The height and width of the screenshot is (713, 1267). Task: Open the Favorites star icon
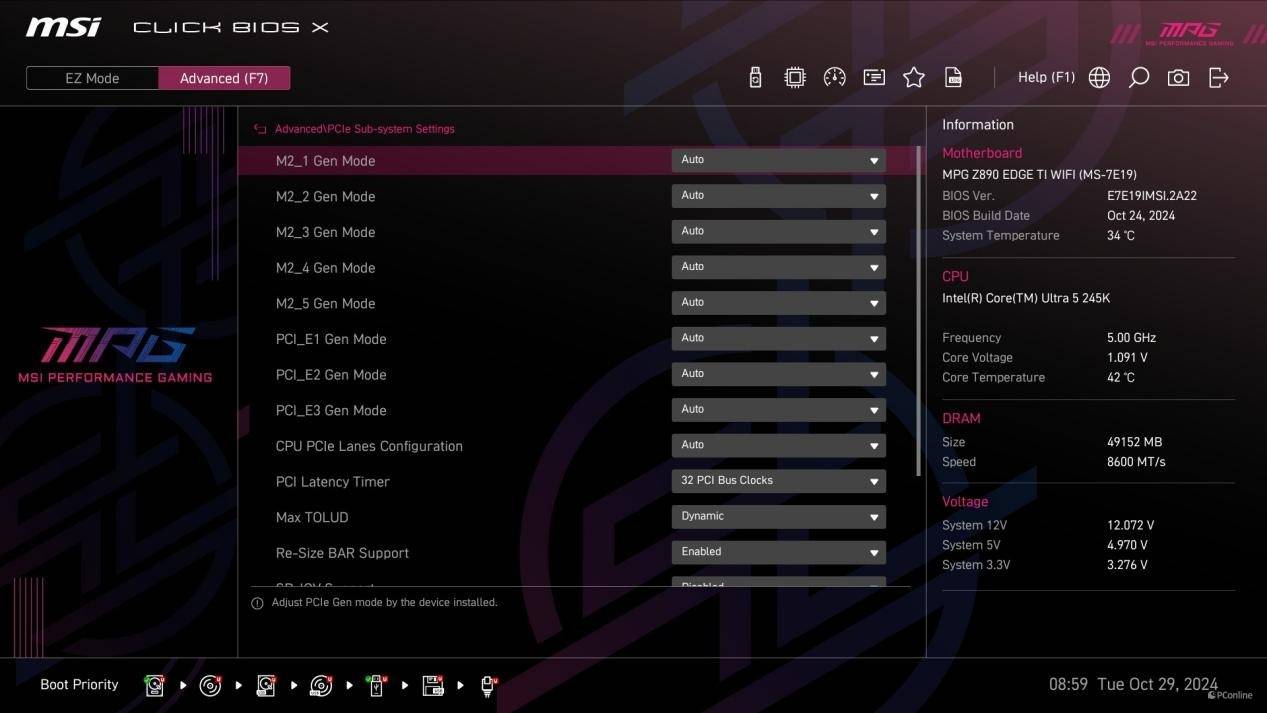tap(914, 78)
